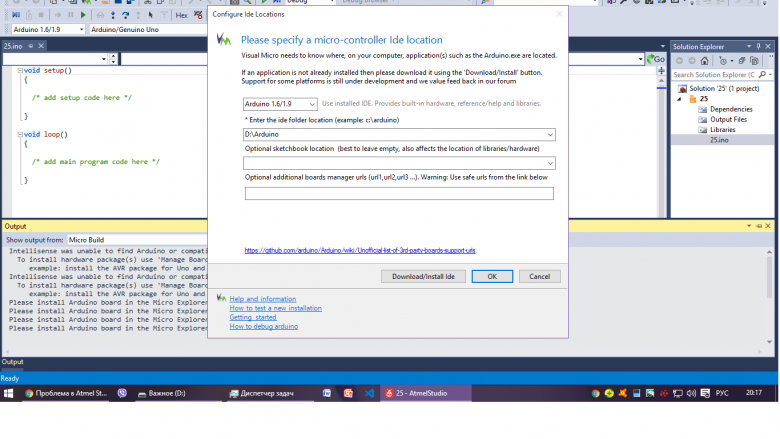Viewport: 780px width, 439px height.
Task: Click Solution Explorer Collapse All icon
Action: click(x=742, y=61)
